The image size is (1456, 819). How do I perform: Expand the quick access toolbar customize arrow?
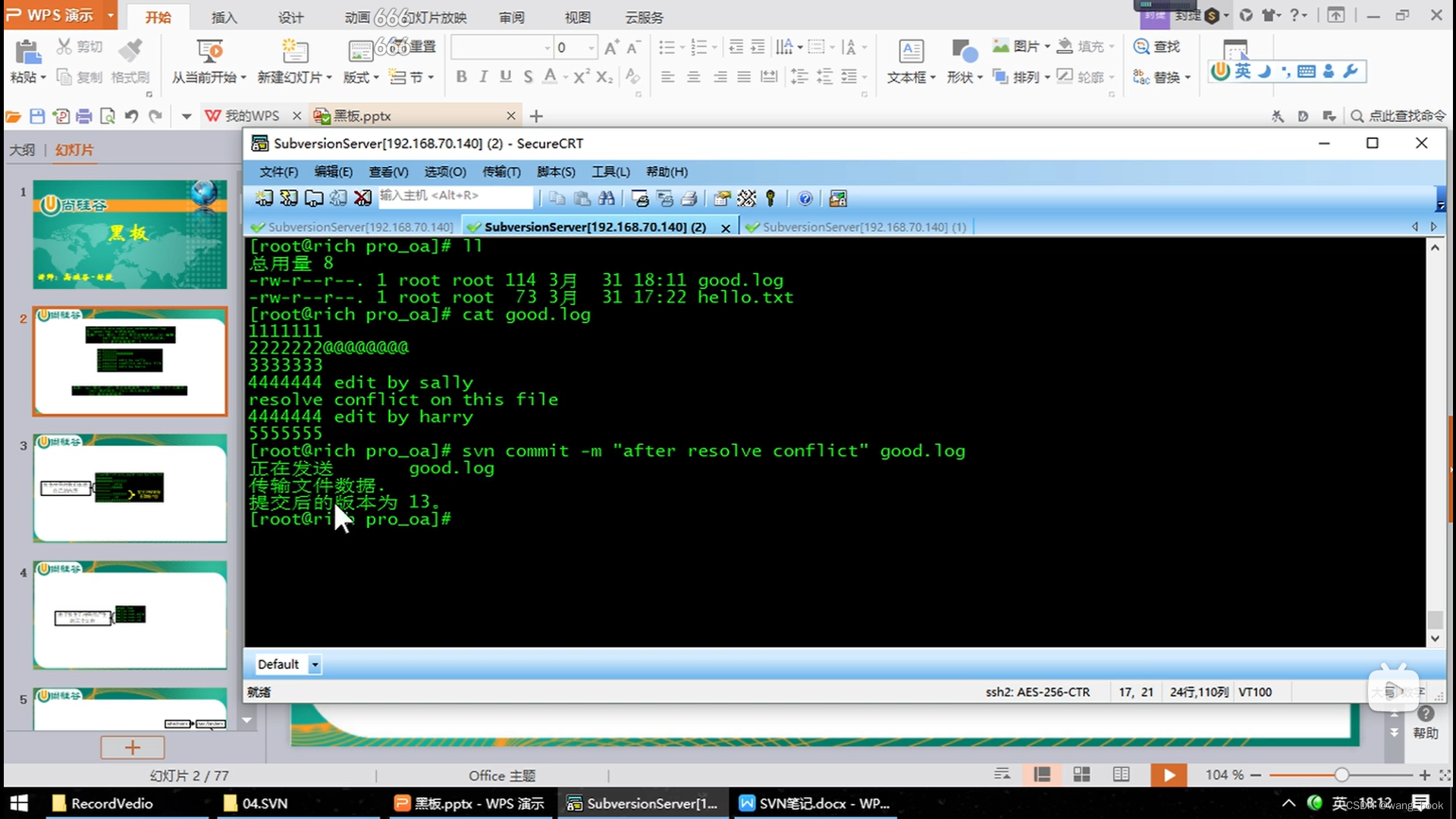tap(187, 116)
